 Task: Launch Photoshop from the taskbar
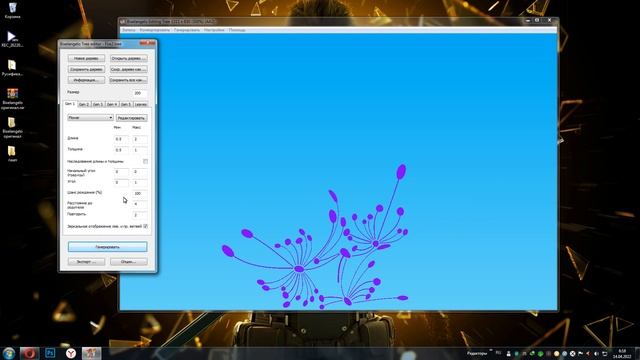pos(50,353)
